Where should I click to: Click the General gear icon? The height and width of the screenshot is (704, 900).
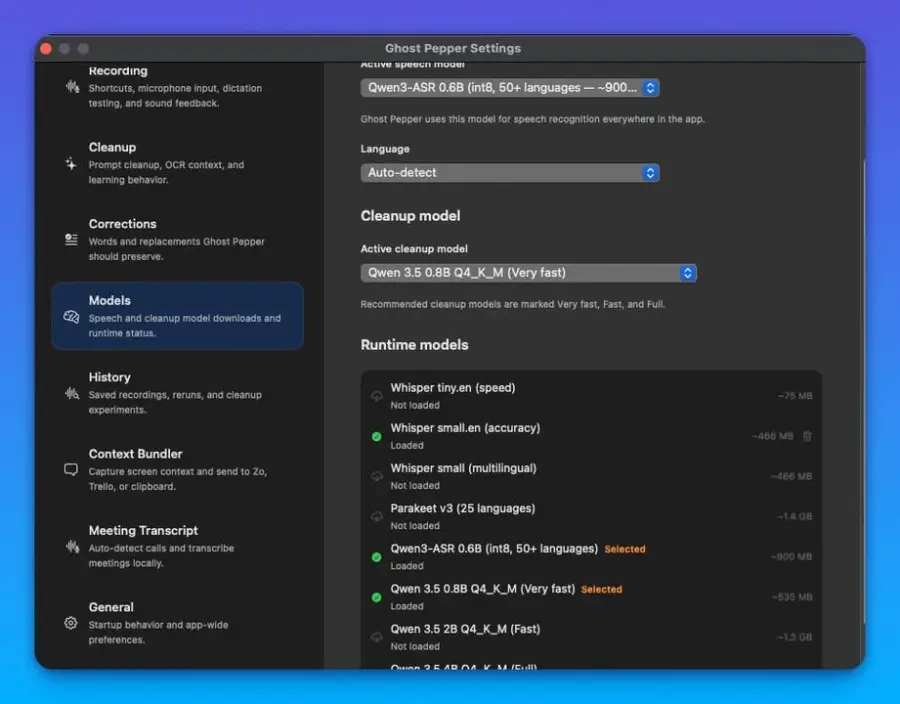tap(71, 623)
